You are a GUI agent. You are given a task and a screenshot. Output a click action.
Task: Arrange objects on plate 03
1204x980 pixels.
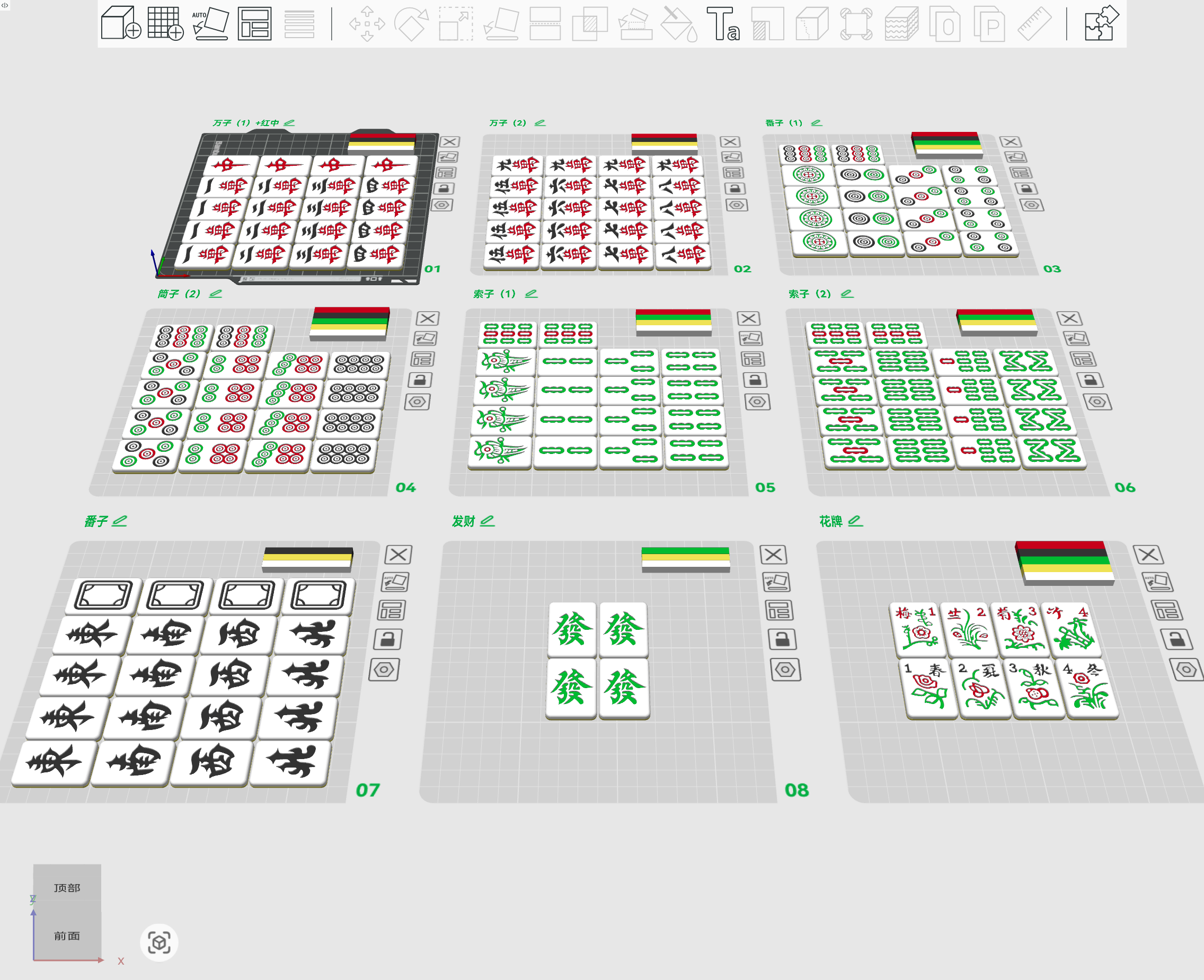click(1021, 173)
